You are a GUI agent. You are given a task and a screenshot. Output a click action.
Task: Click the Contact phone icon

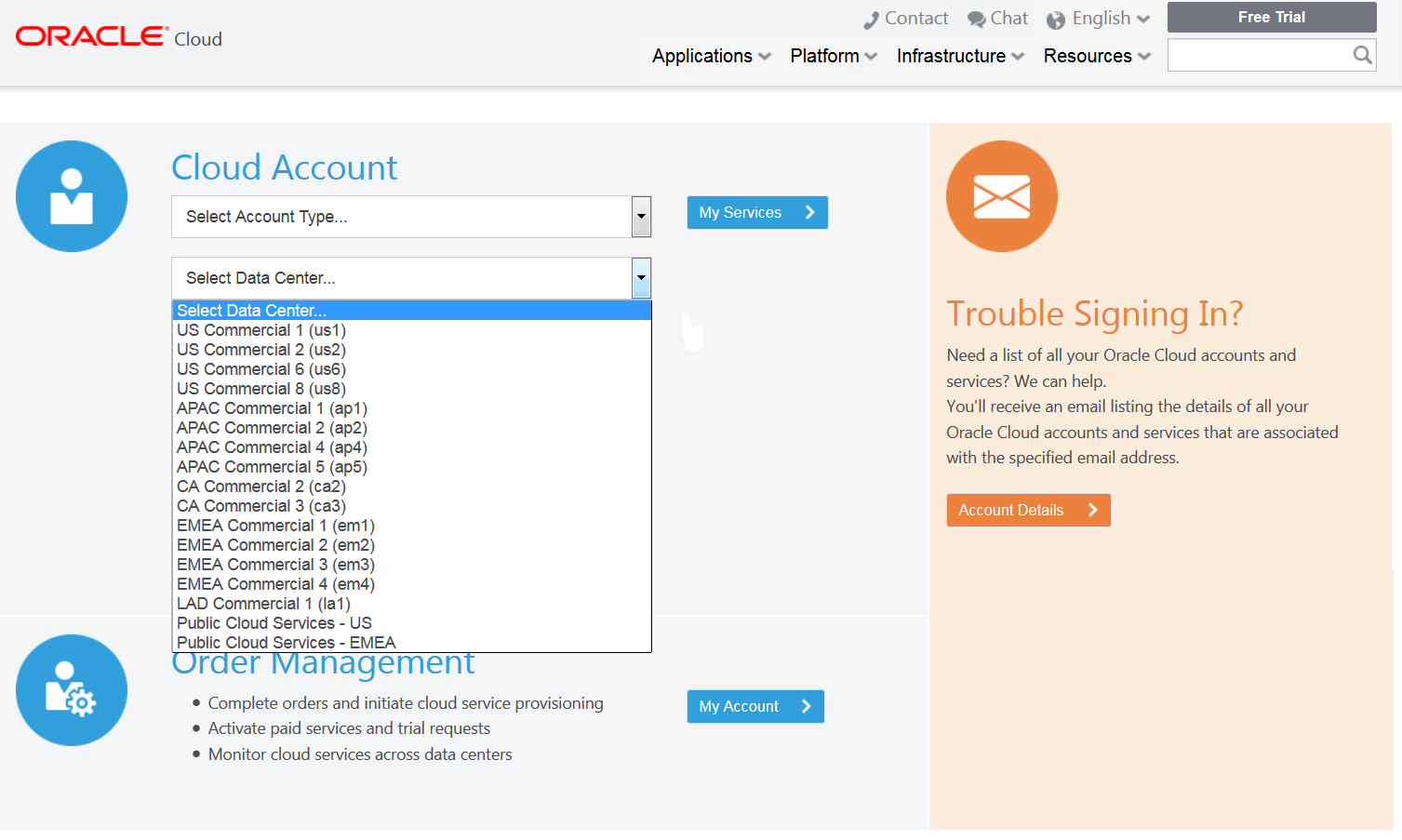[x=873, y=18]
